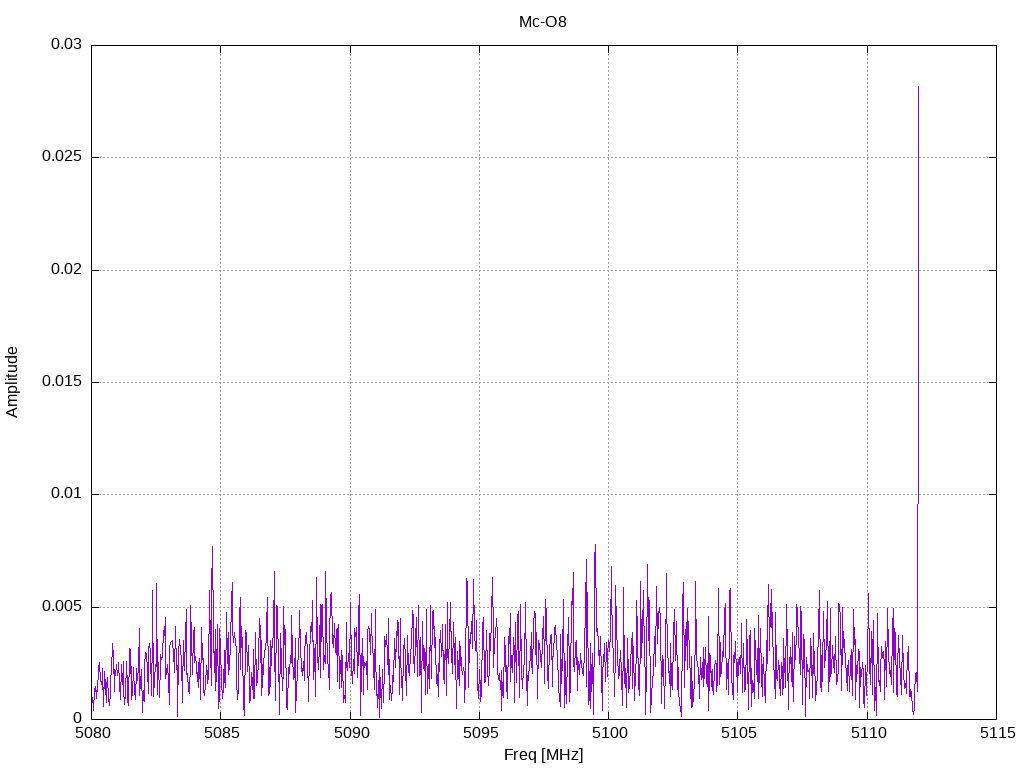The height and width of the screenshot is (768, 1024).
Task: Click the 0.03 amplitude tick label
Action: pyautogui.click(x=67, y=45)
